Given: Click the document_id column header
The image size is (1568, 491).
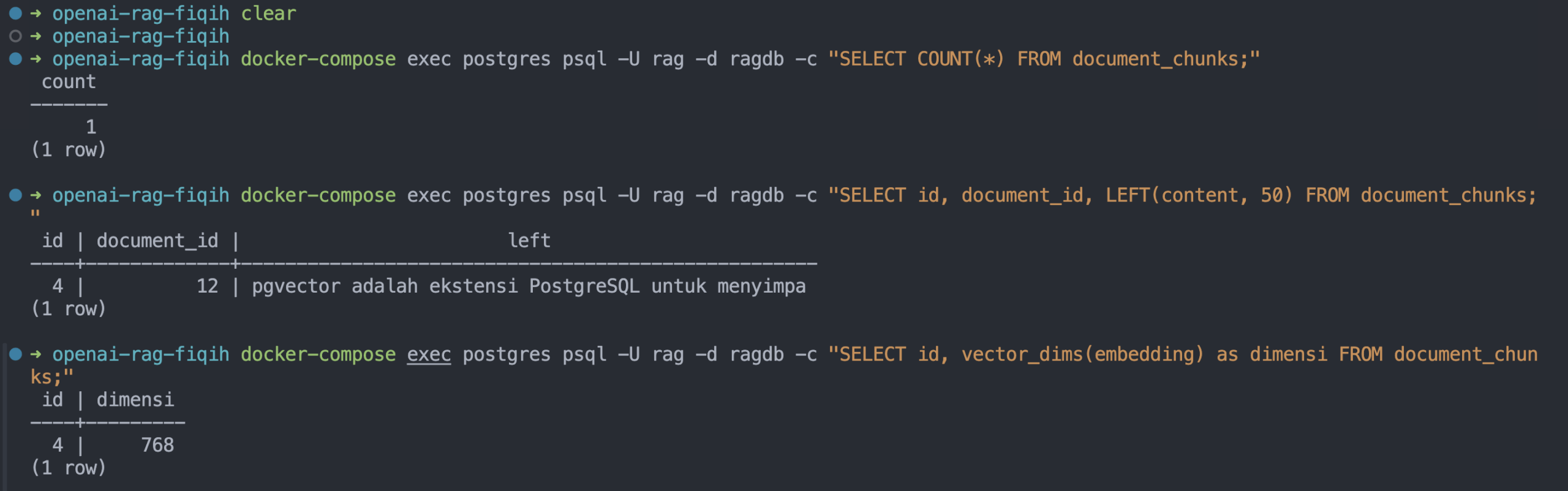Looking at the screenshot, I should coord(157,241).
